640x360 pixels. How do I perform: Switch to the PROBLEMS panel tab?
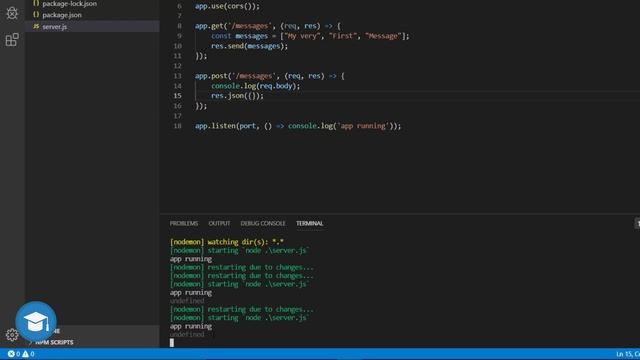[184, 223]
